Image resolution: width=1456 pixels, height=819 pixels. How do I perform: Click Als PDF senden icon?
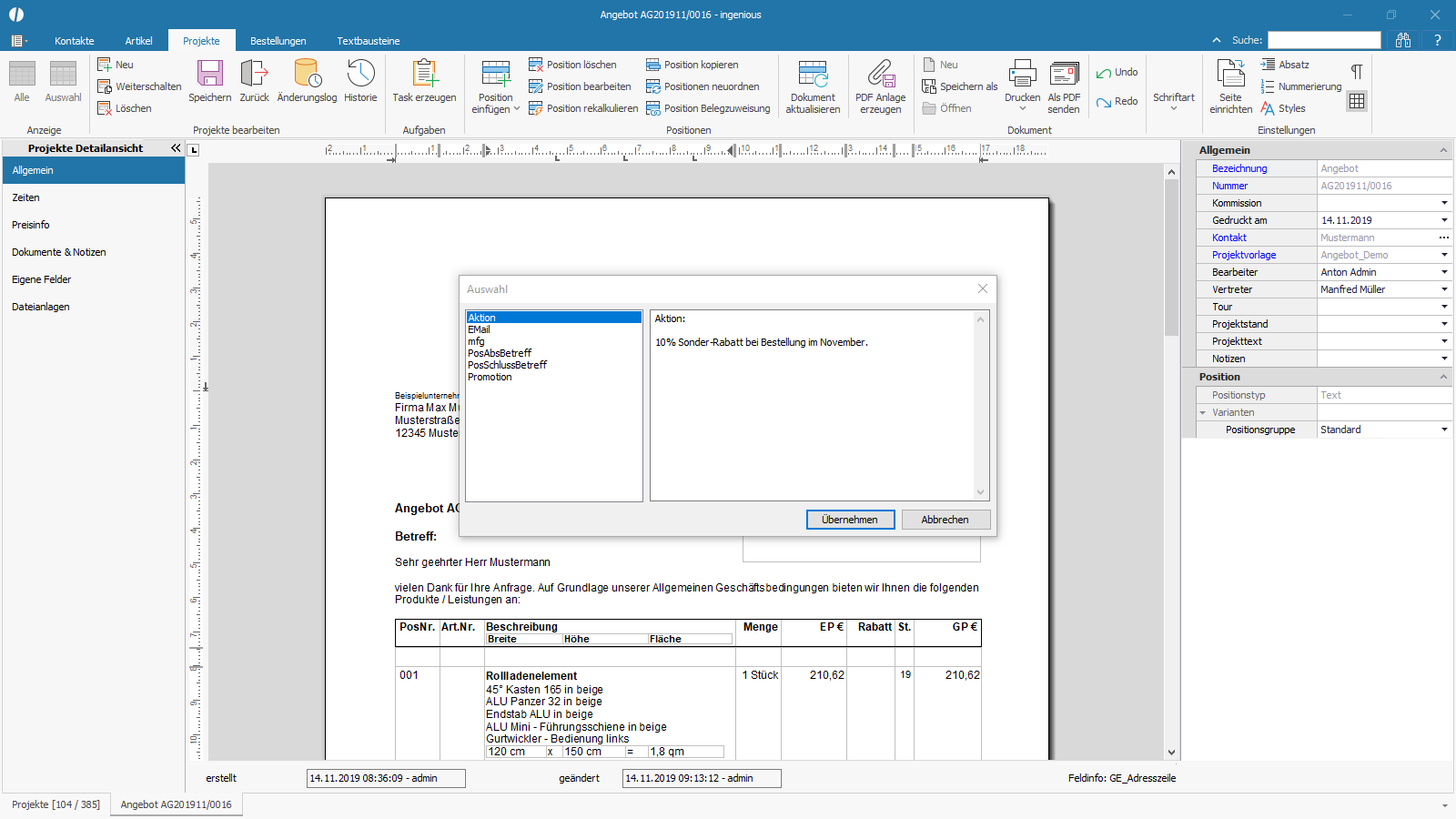1064,74
